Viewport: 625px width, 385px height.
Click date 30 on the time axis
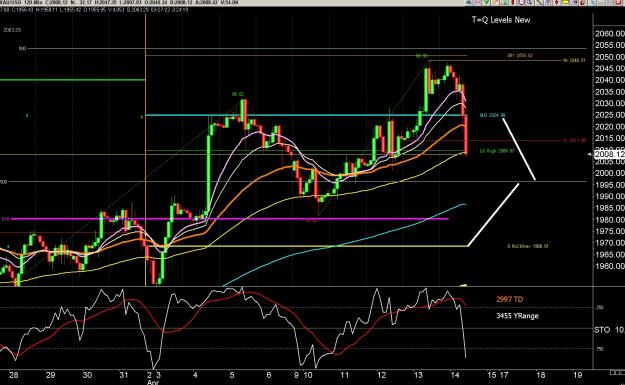[x=87, y=375]
